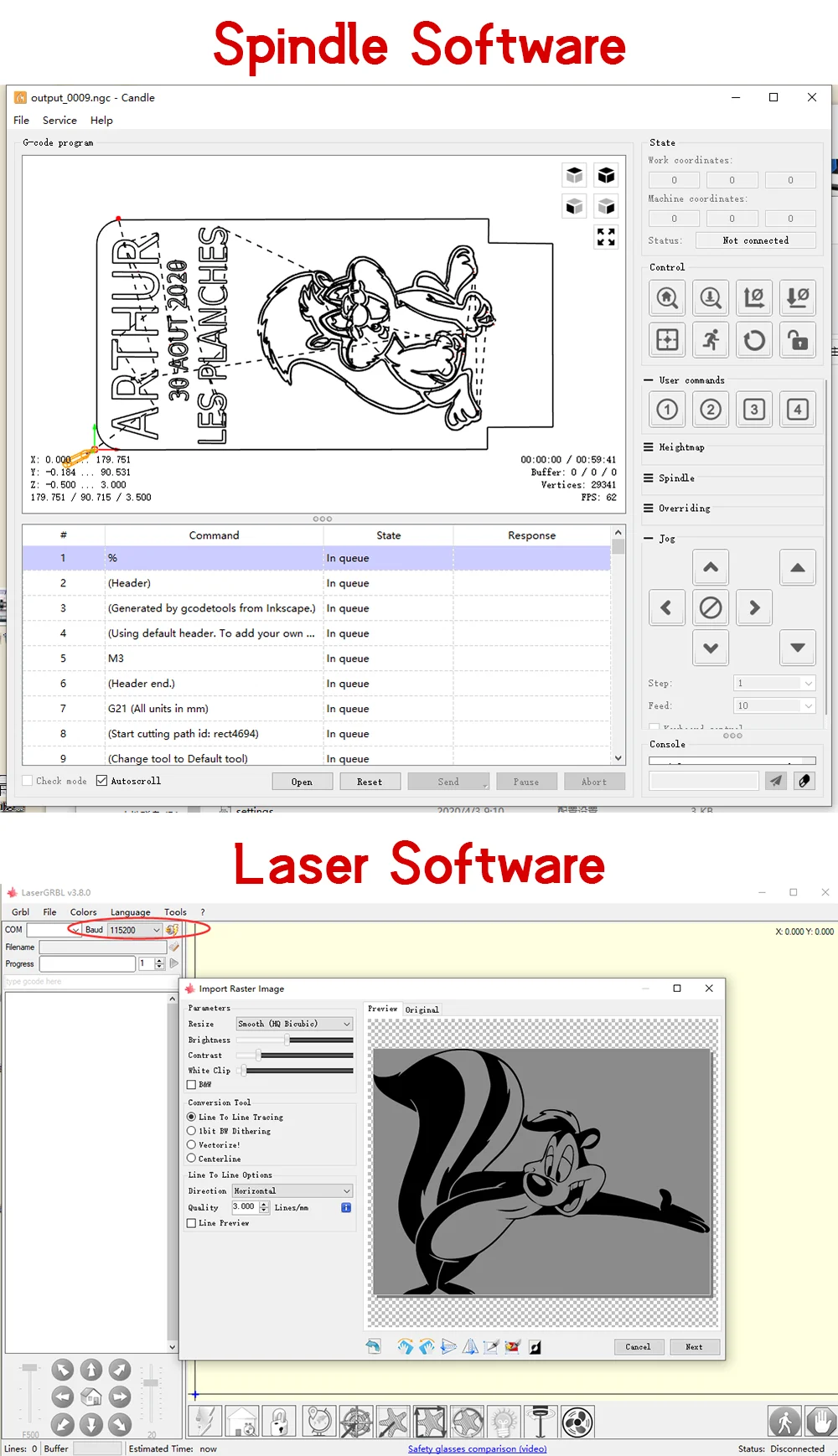Click the Contrast slider in Import Raster Image
Image resolution: width=838 pixels, height=1456 pixels.
[x=294, y=1056]
